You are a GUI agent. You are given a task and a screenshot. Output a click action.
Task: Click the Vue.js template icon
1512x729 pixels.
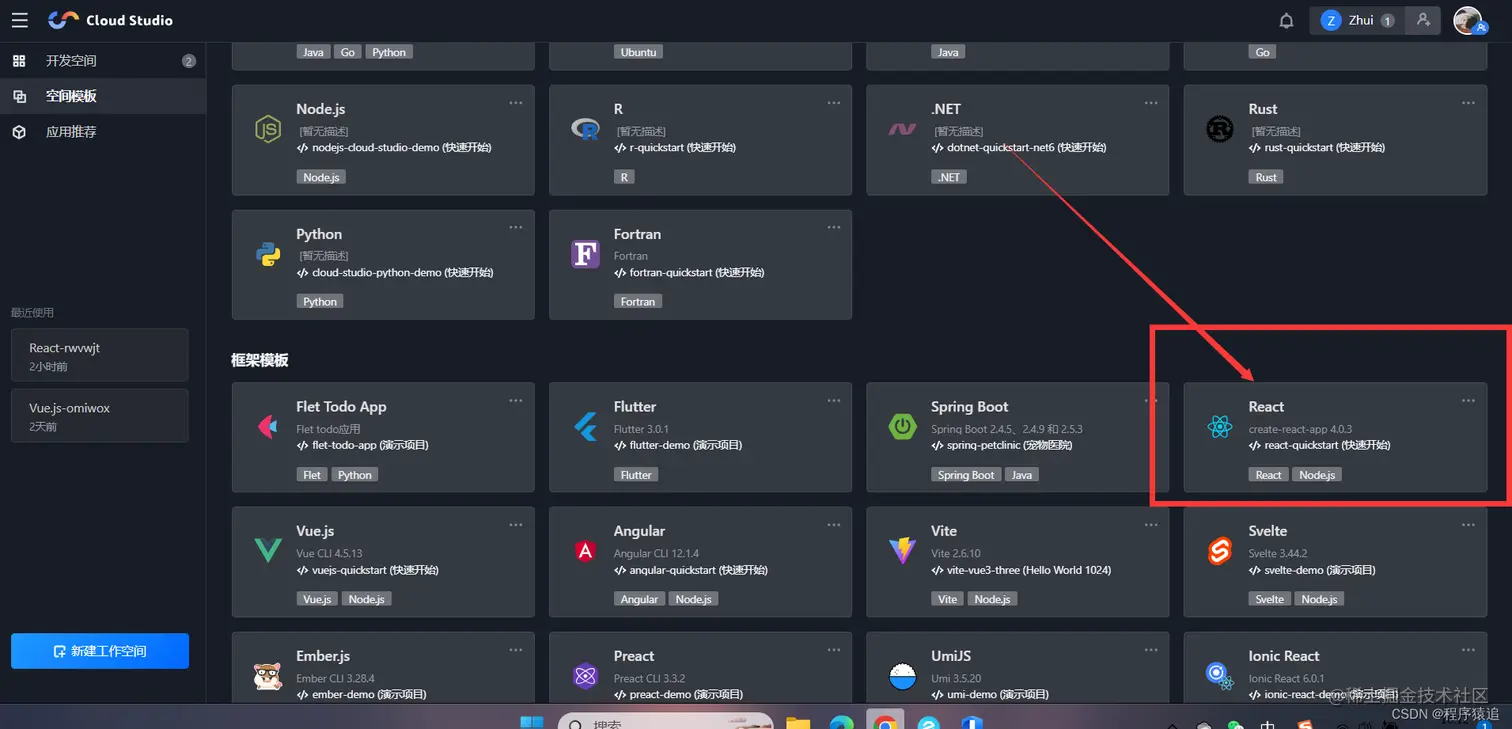(x=268, y=551)
